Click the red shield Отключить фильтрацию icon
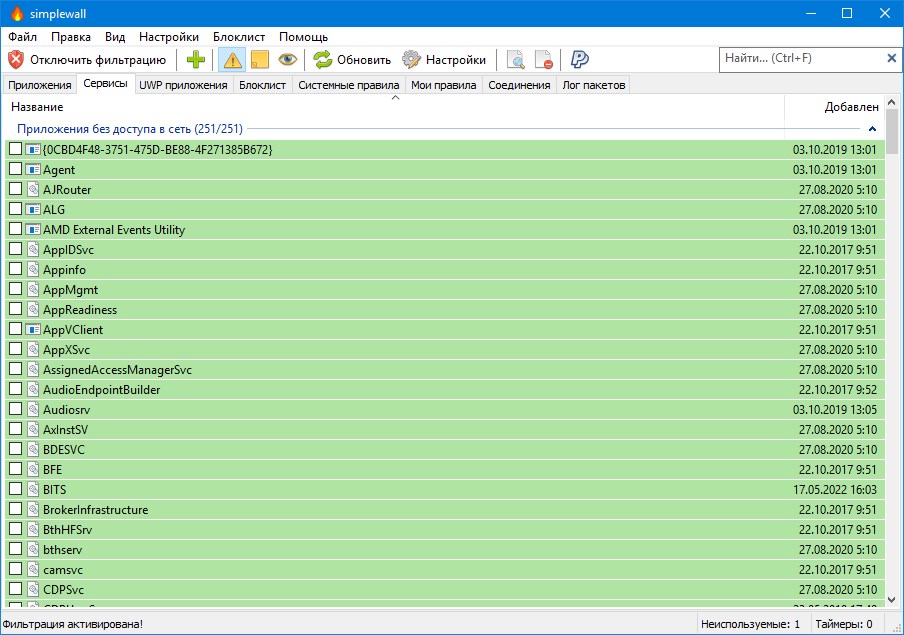 [x=16, y=59]
